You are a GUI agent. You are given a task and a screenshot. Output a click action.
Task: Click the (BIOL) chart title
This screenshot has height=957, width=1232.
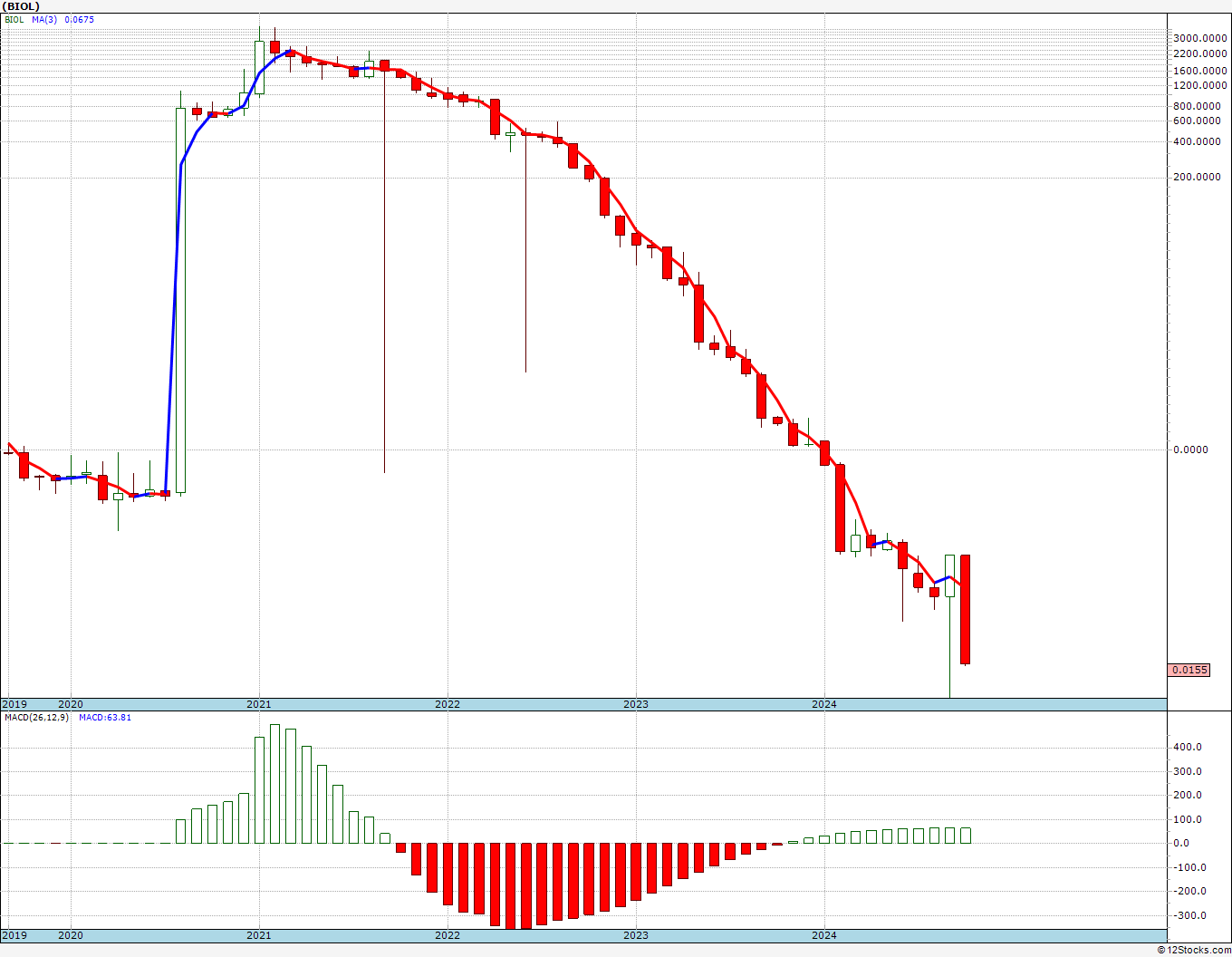click(x=22, y=6)
